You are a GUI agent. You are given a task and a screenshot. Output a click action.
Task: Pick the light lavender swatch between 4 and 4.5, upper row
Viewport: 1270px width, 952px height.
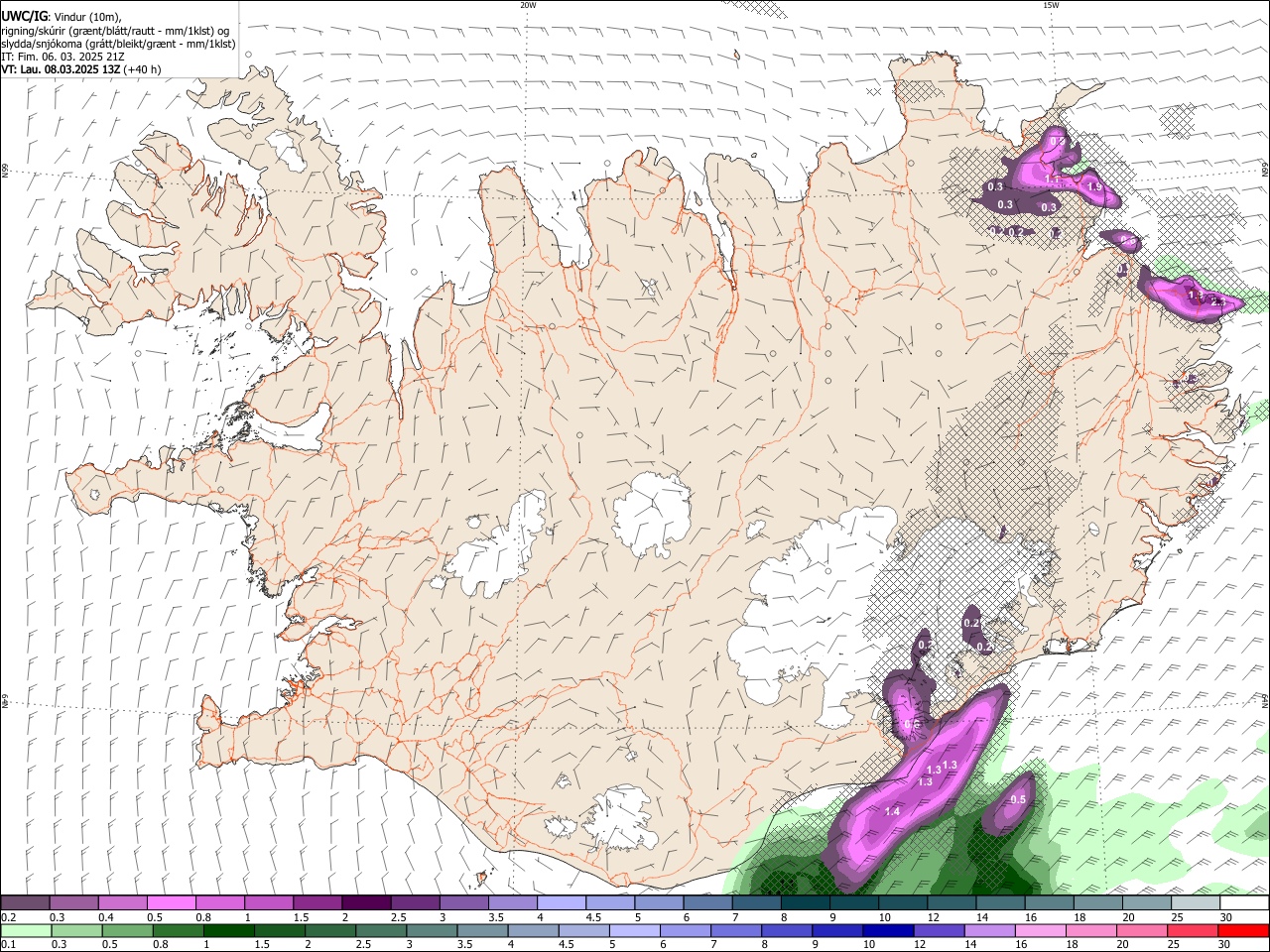click(562, 903)
